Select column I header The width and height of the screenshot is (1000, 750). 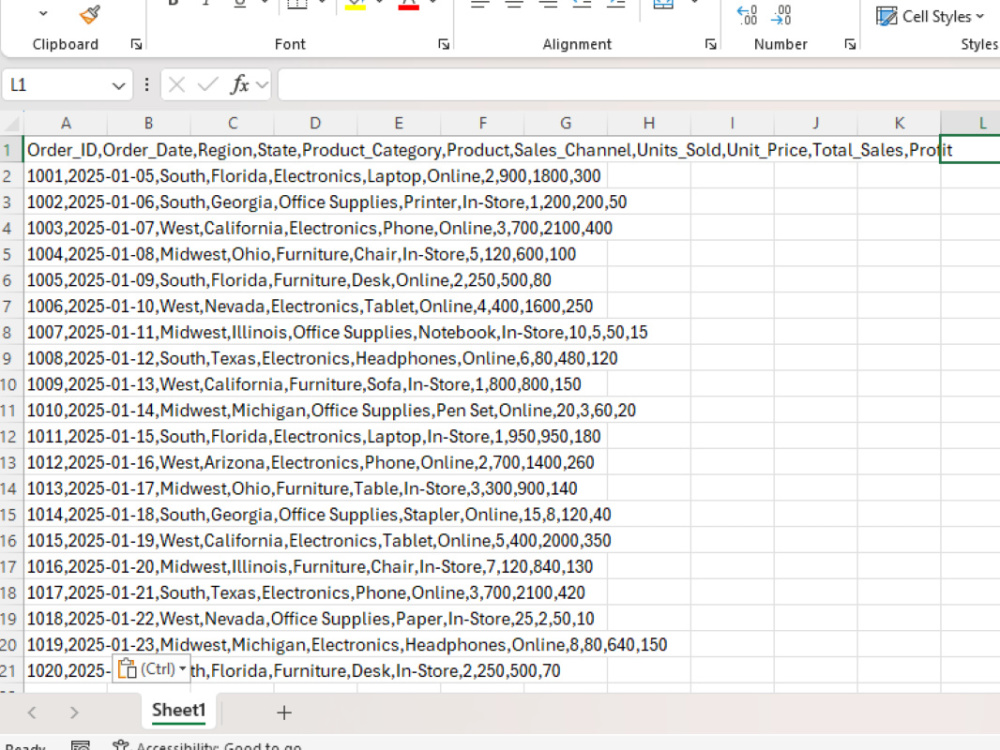(732, 122)
